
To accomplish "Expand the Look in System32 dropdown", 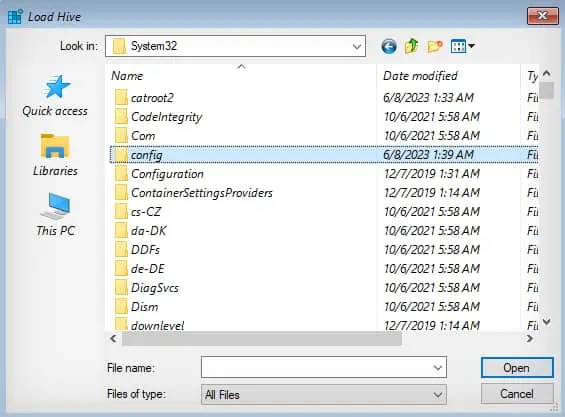I will tap(357, 46).
